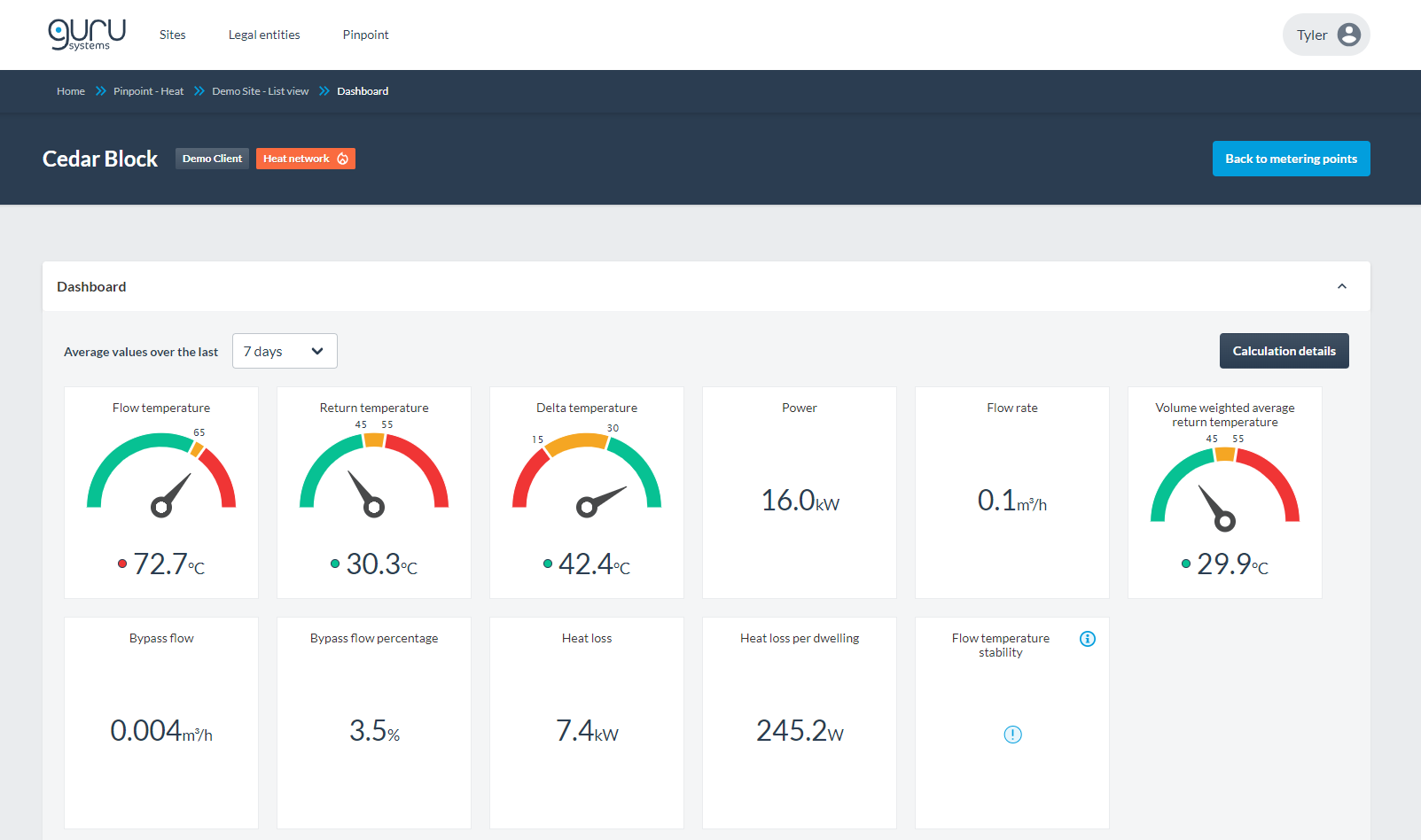This screenshot has width=1421, height=840.
Task: Click the info icon on Flow temperature stability
Action: (x=1088, y=639)
